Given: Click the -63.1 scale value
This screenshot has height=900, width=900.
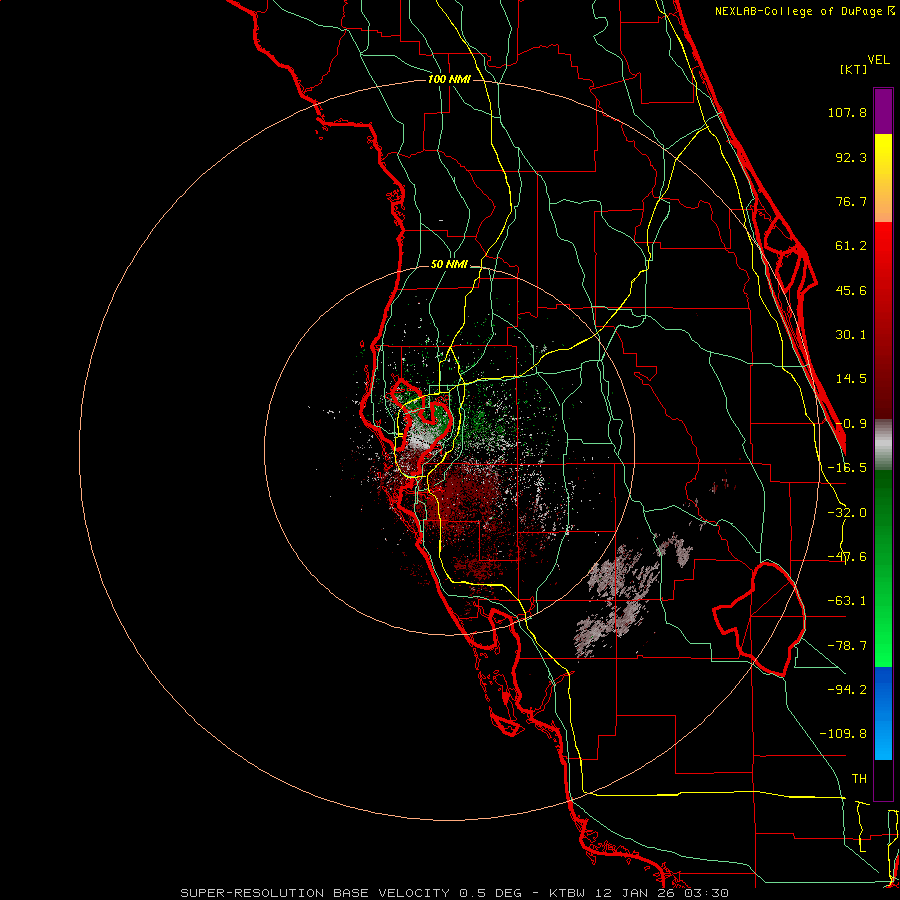Looking at the screenshot, I should (847, 601).
